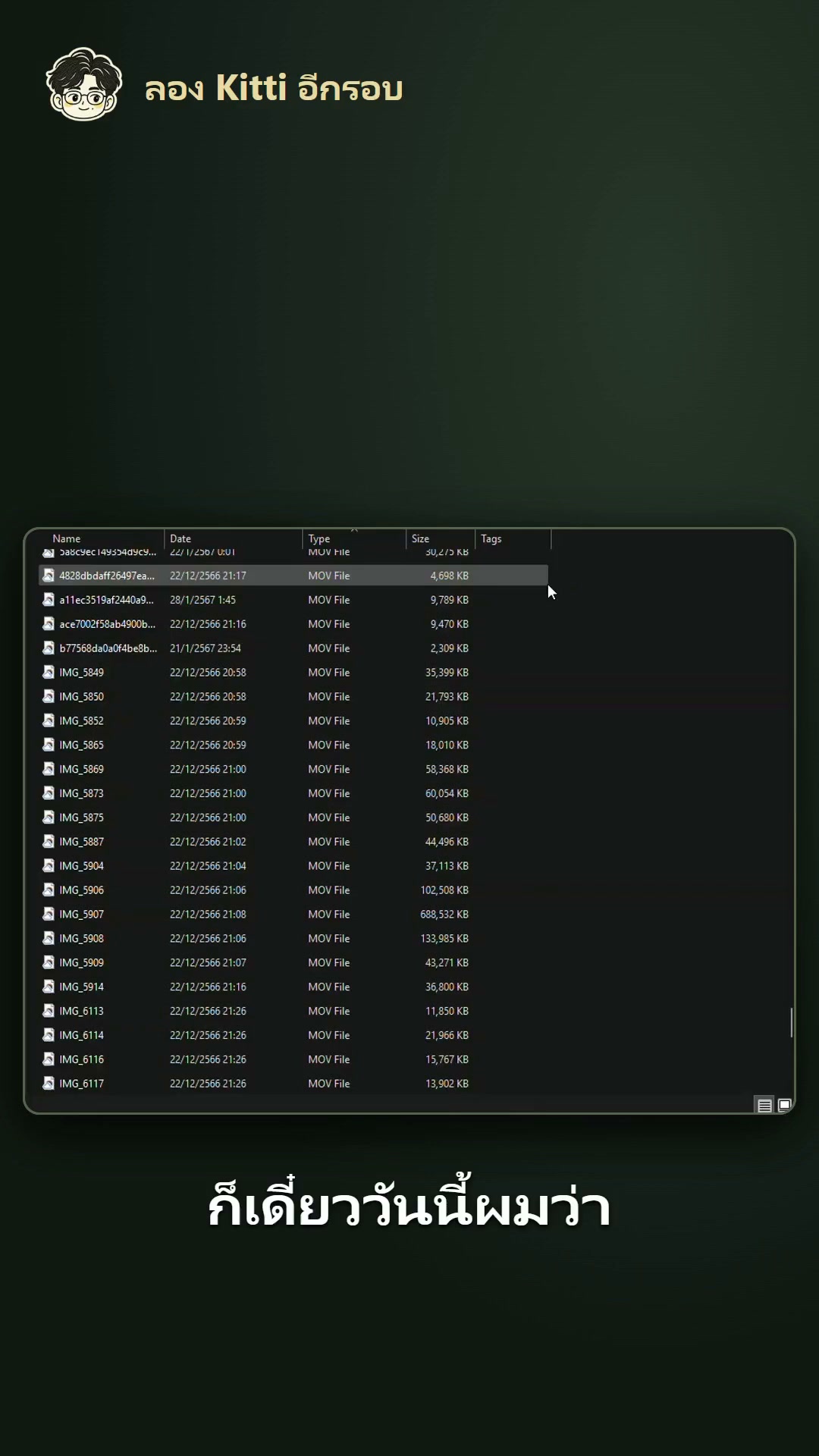The width and height of the screenshot is (819, 1456).
Task: Click the date 22/12/2566 21:02
Action: pos(208,842)
